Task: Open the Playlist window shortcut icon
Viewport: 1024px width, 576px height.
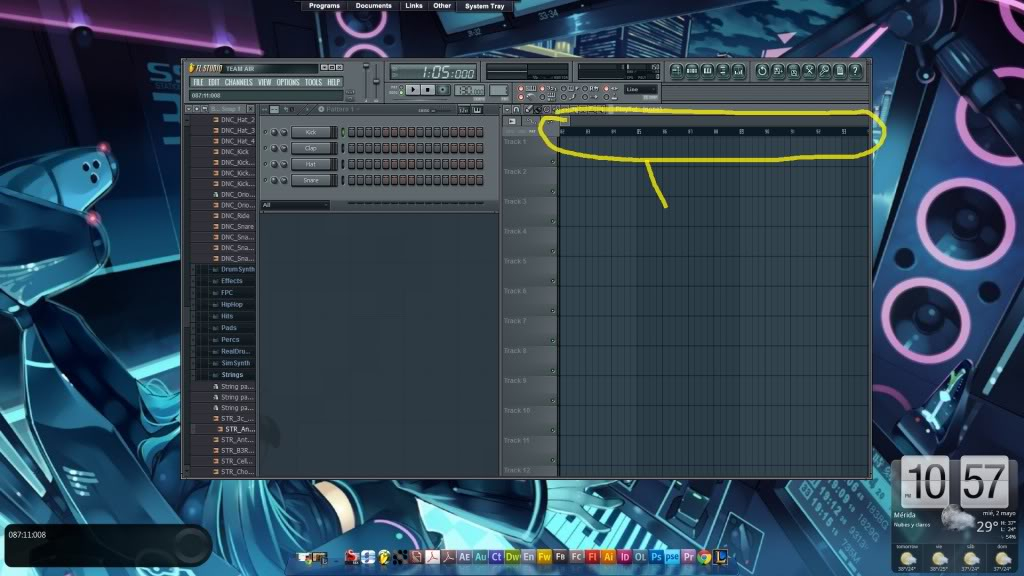Action: coord(676,71)
